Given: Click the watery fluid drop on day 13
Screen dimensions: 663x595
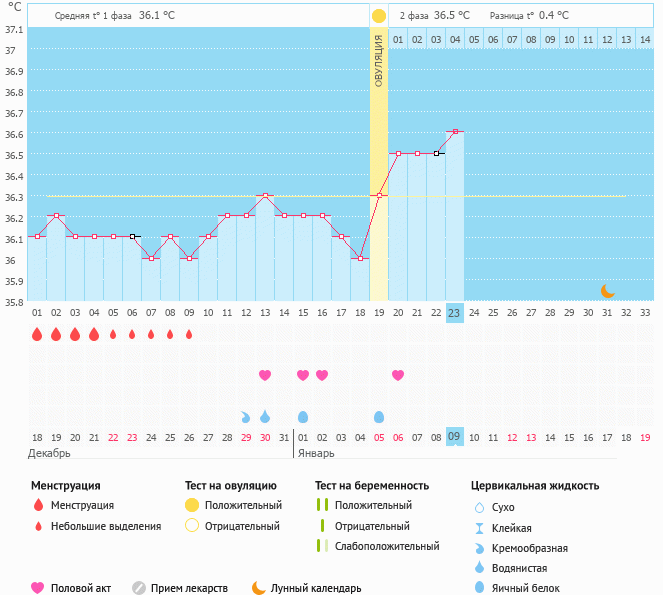Looking at the screenshot, I should 265,417.
